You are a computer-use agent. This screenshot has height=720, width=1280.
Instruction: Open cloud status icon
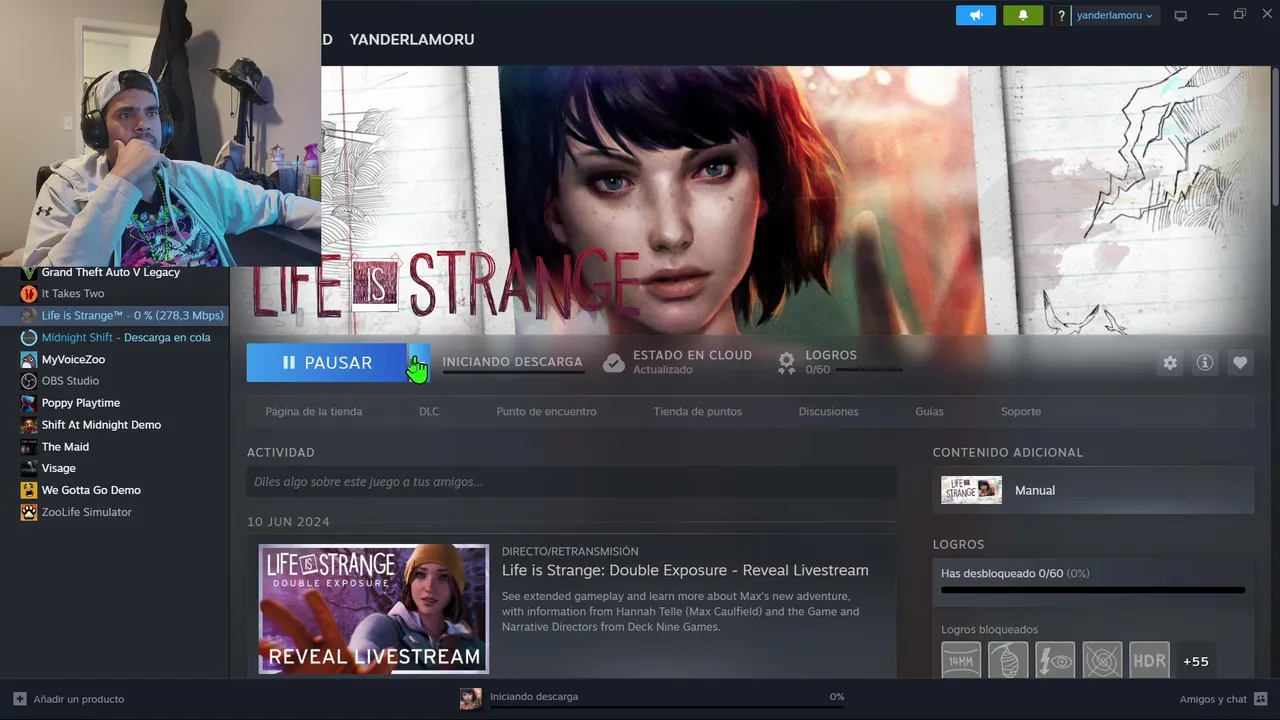[x=614, y=363]
